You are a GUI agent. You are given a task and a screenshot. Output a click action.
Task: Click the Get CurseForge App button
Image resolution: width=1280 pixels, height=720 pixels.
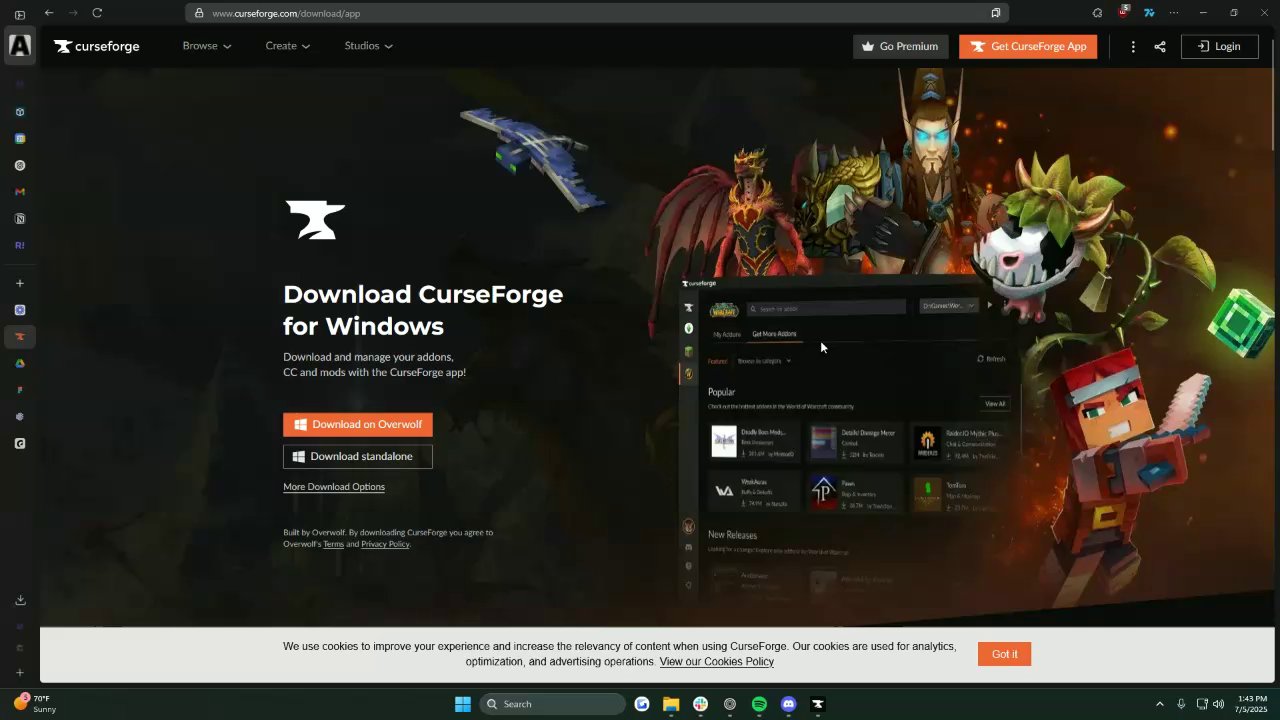point(1028,46)
